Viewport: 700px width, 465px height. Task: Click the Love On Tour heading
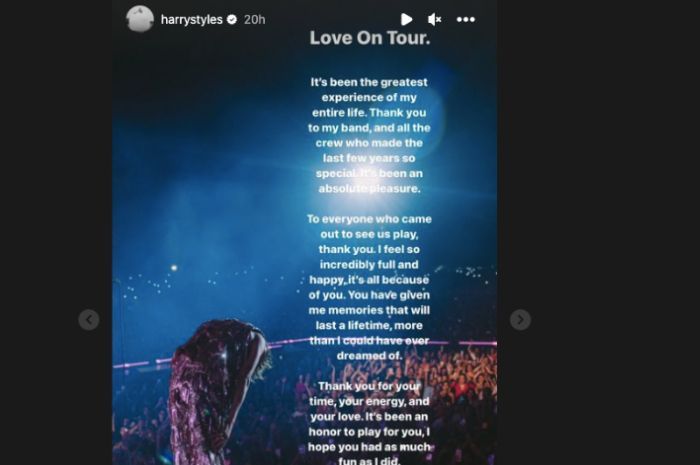click(370, 38)
